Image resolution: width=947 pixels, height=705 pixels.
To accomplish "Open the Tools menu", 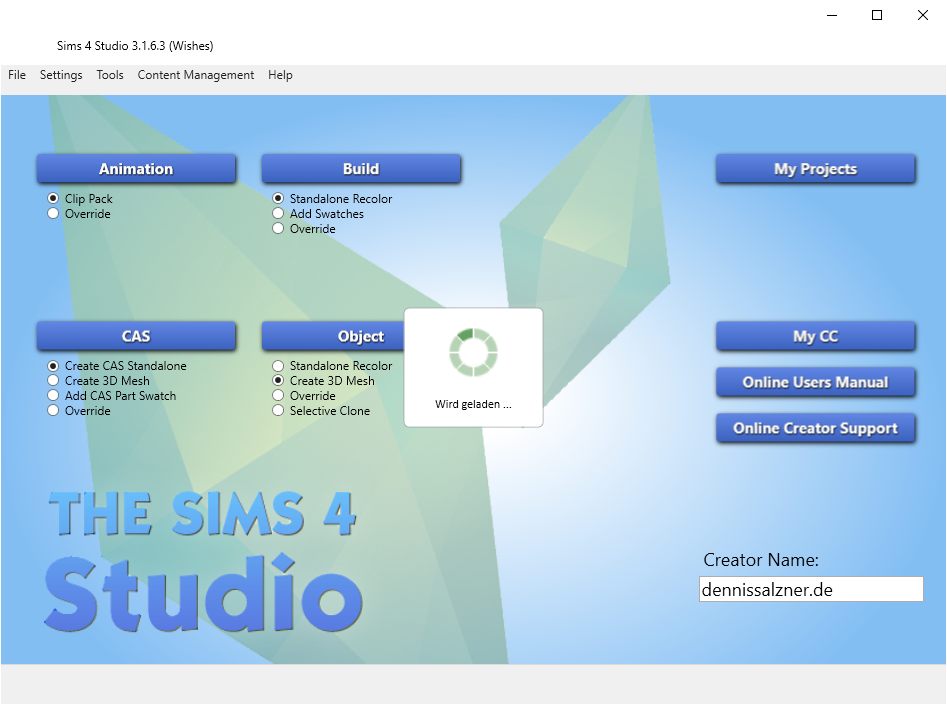I will [x=110, y=75].
